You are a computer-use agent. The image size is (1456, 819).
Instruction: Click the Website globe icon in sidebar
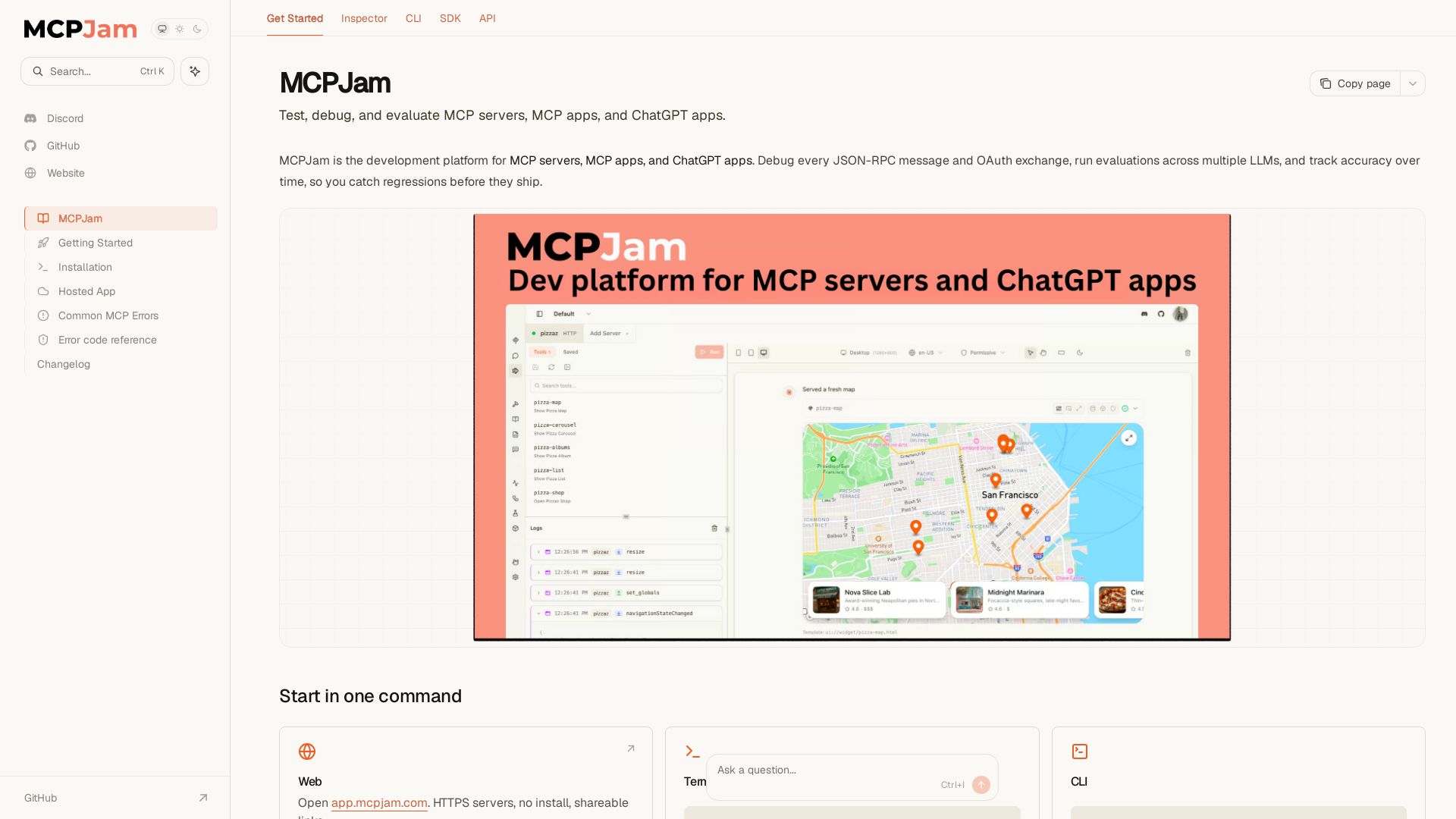click(x=30, y=173)
